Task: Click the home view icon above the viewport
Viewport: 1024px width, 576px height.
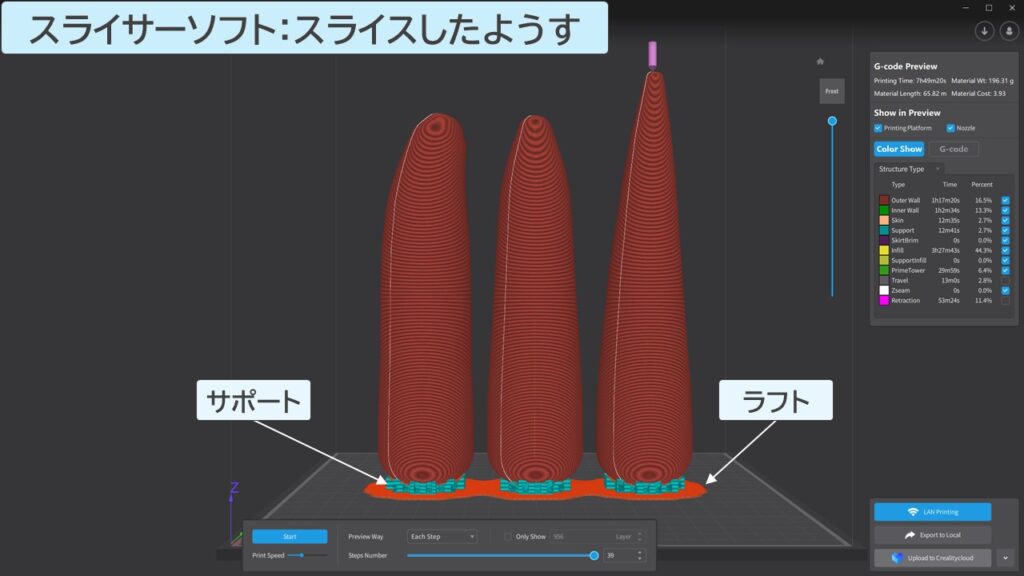Action: point(820,61)
